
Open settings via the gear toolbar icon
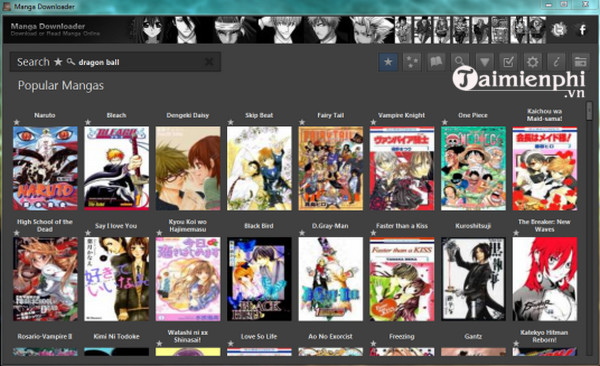tap(532, 62)
